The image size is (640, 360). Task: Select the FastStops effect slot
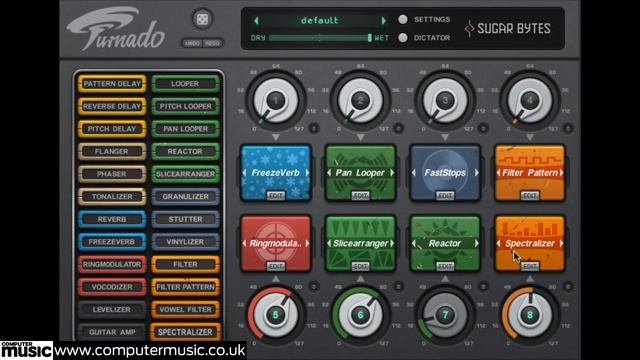click(445, 173)
